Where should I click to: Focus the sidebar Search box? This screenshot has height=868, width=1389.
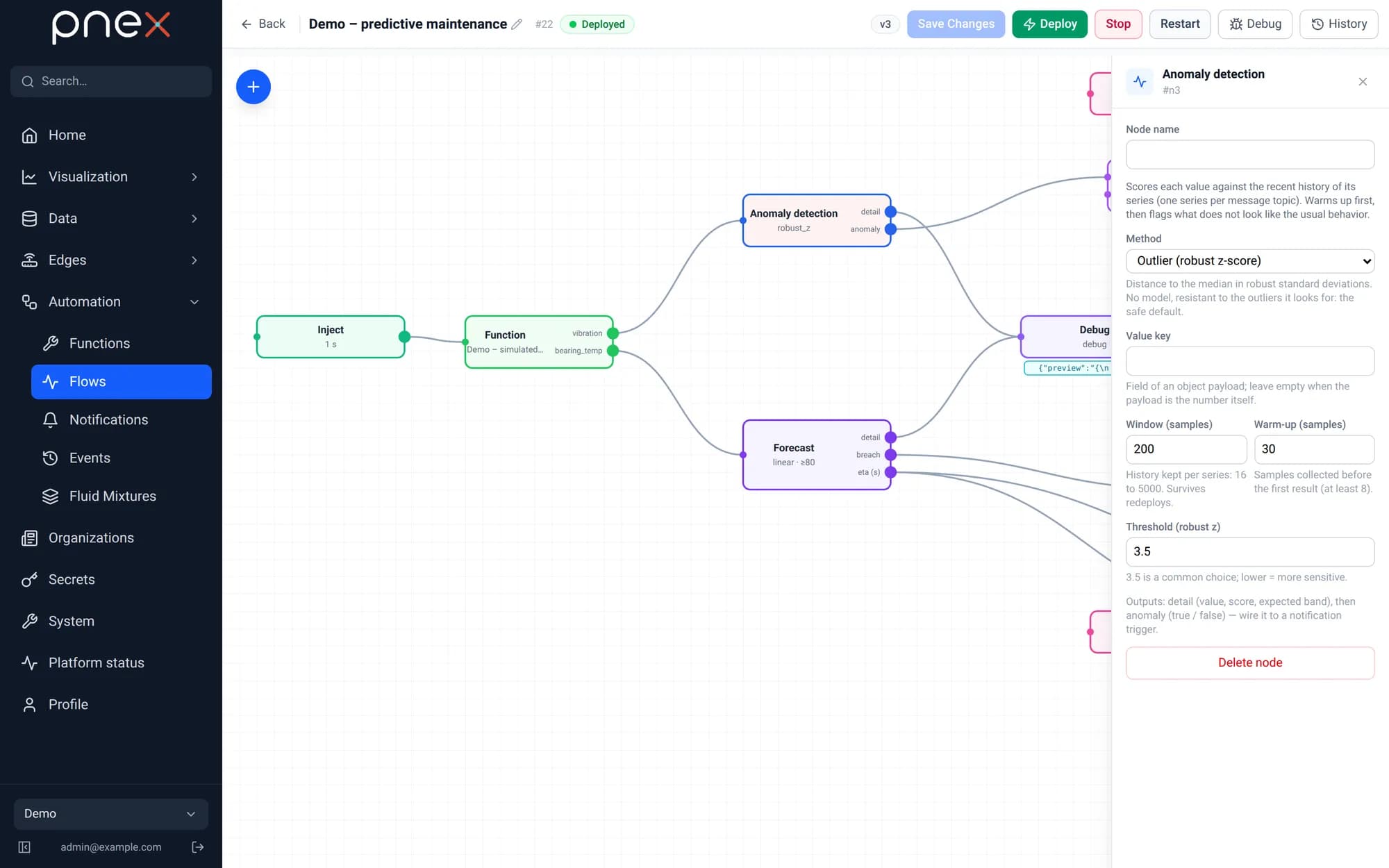click(111, 81)
